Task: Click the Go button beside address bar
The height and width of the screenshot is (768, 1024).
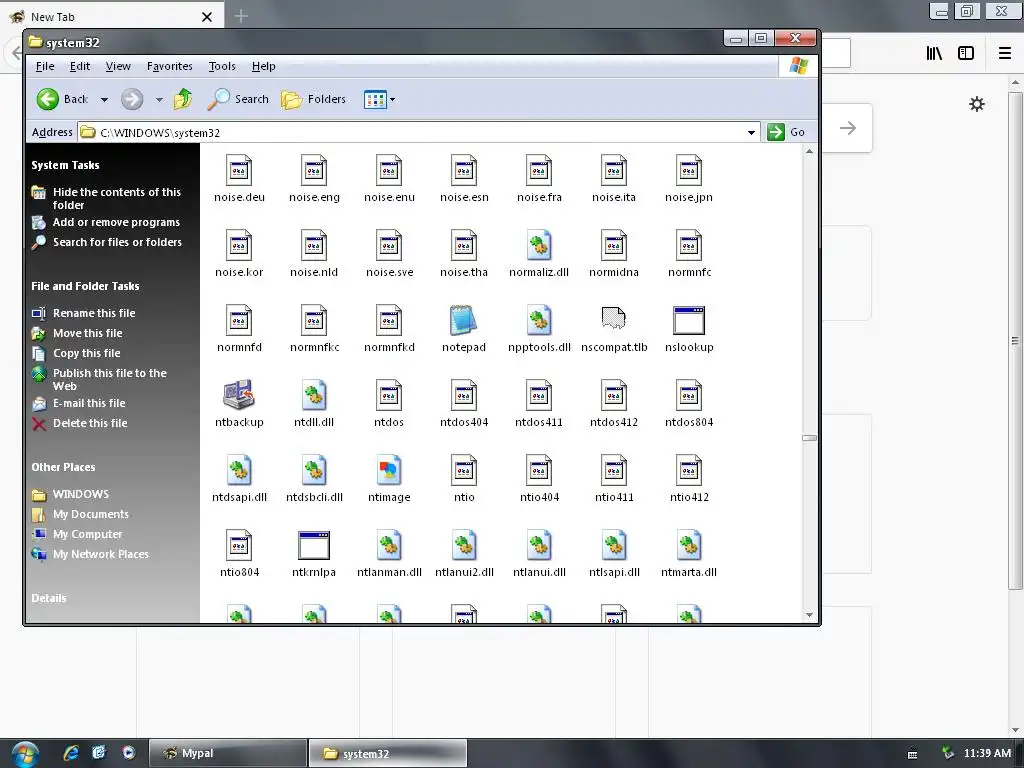Action: pyautogui.click(x=787, y=132)
